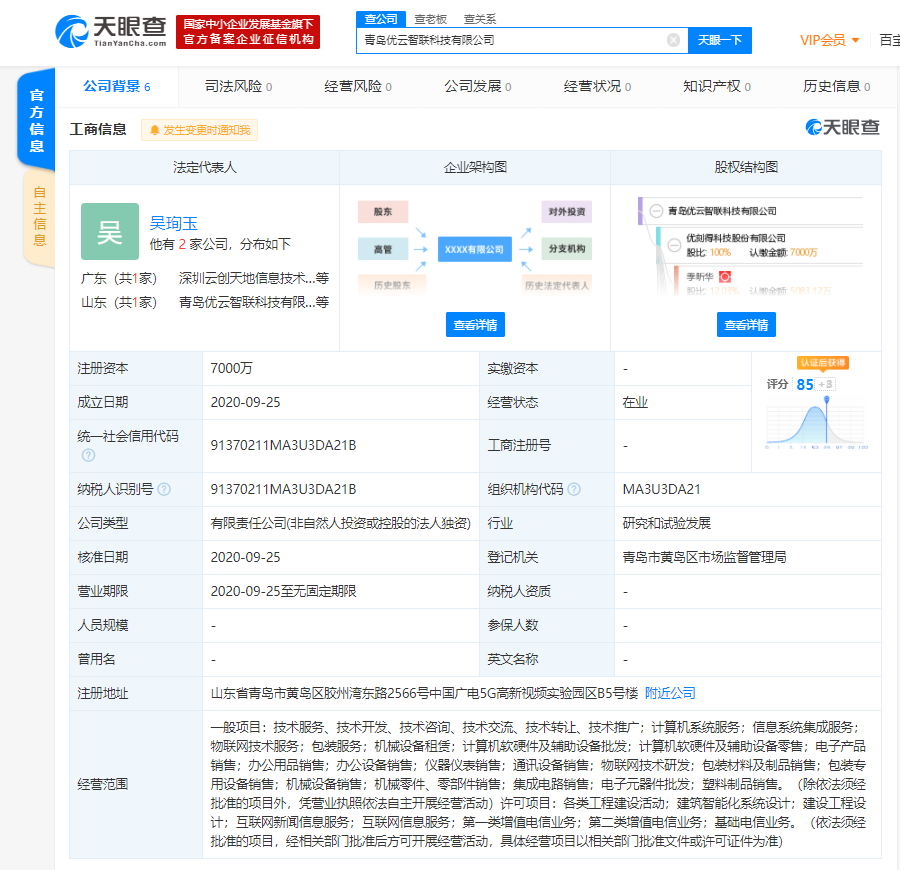Switch to the 查公司 search tab
This screenshot has height=870, width=900.
[x=381, y=19]
